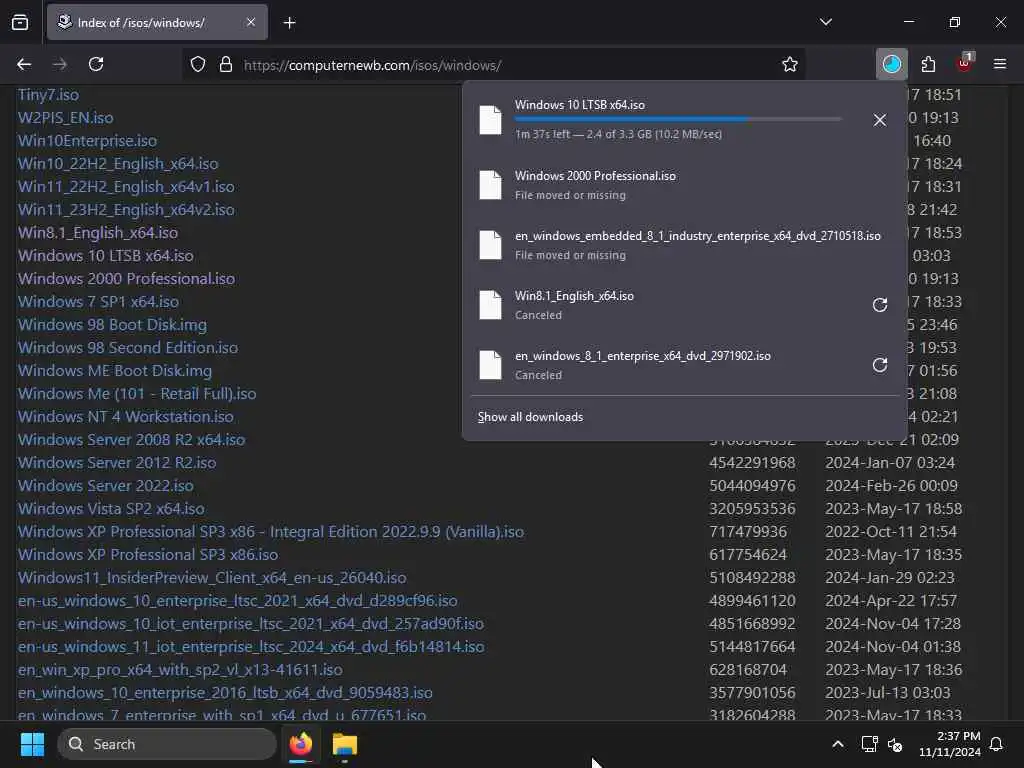Click Windows 2000 Professional.iso page link

point(126,278)
